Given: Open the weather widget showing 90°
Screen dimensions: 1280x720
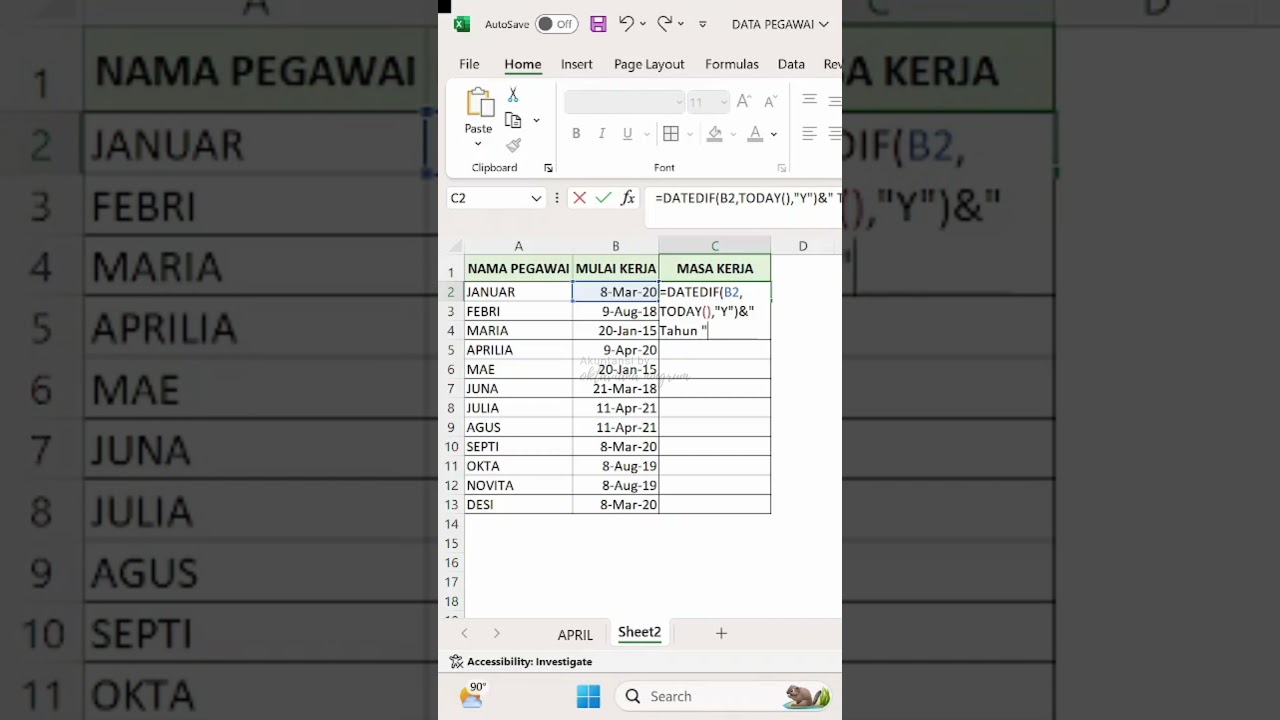Looking at the screenshot, I should point(472,695).
